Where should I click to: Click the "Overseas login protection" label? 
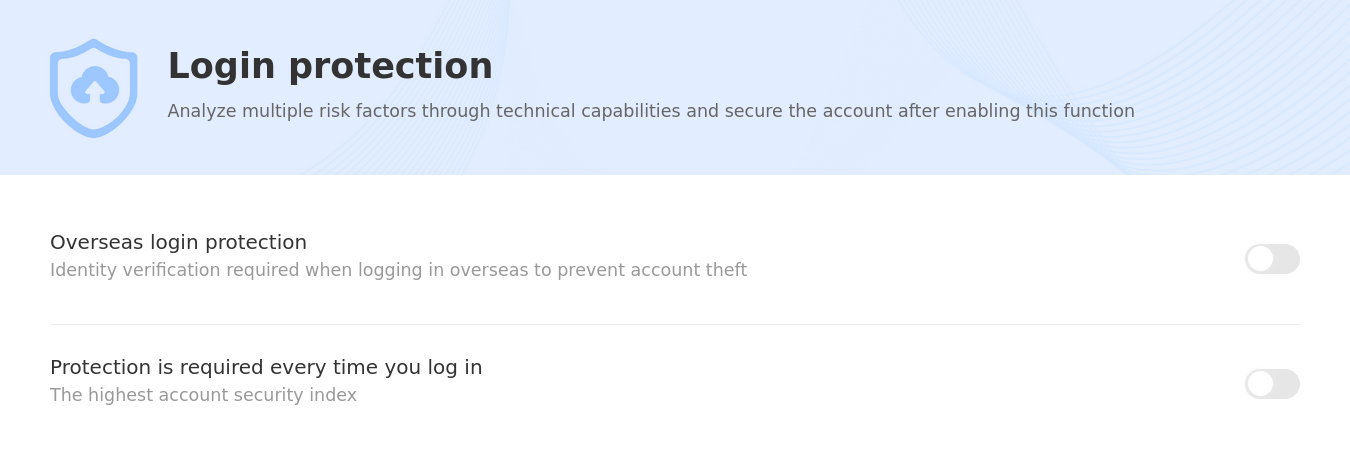pos(178,242)
